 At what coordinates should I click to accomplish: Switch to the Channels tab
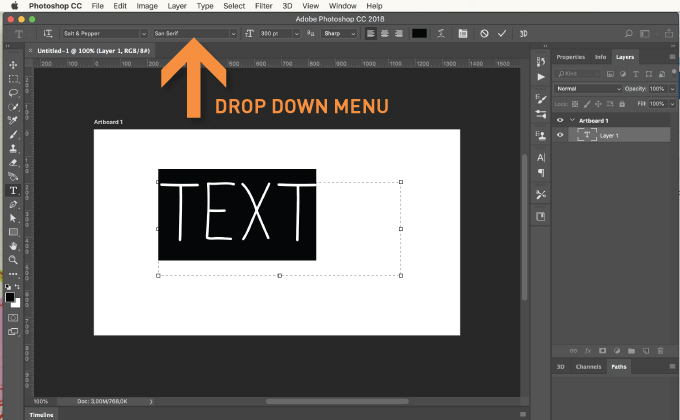pyautogui.click(x=588, y=367)
